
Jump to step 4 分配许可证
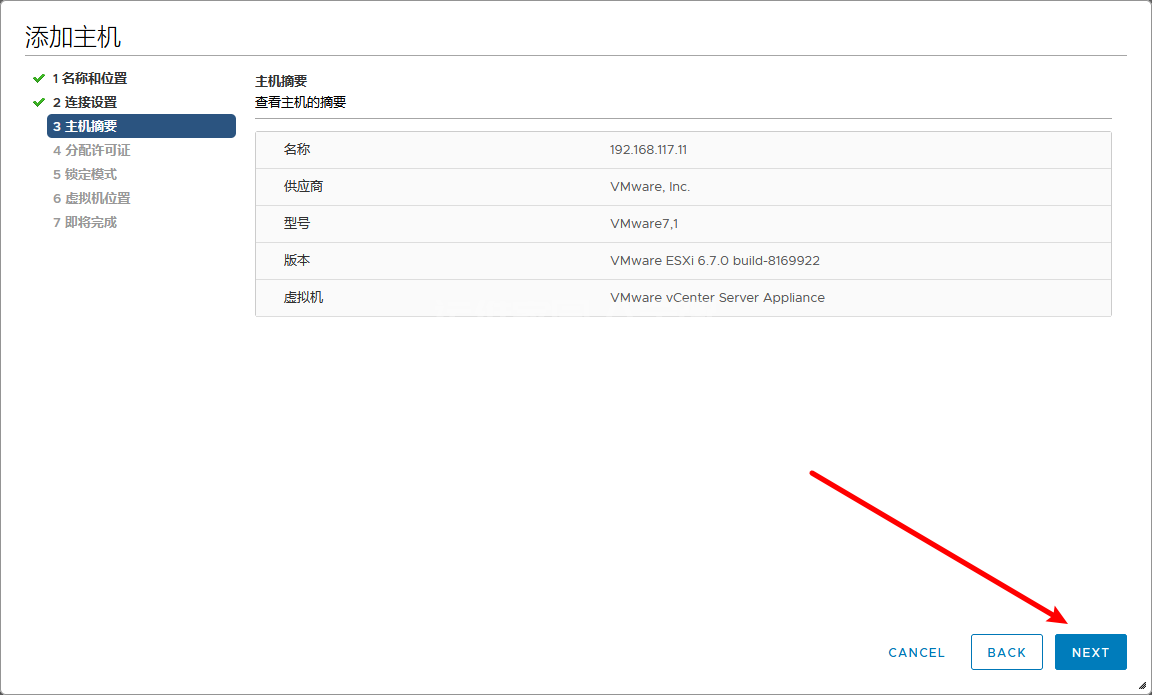[91, 150]
